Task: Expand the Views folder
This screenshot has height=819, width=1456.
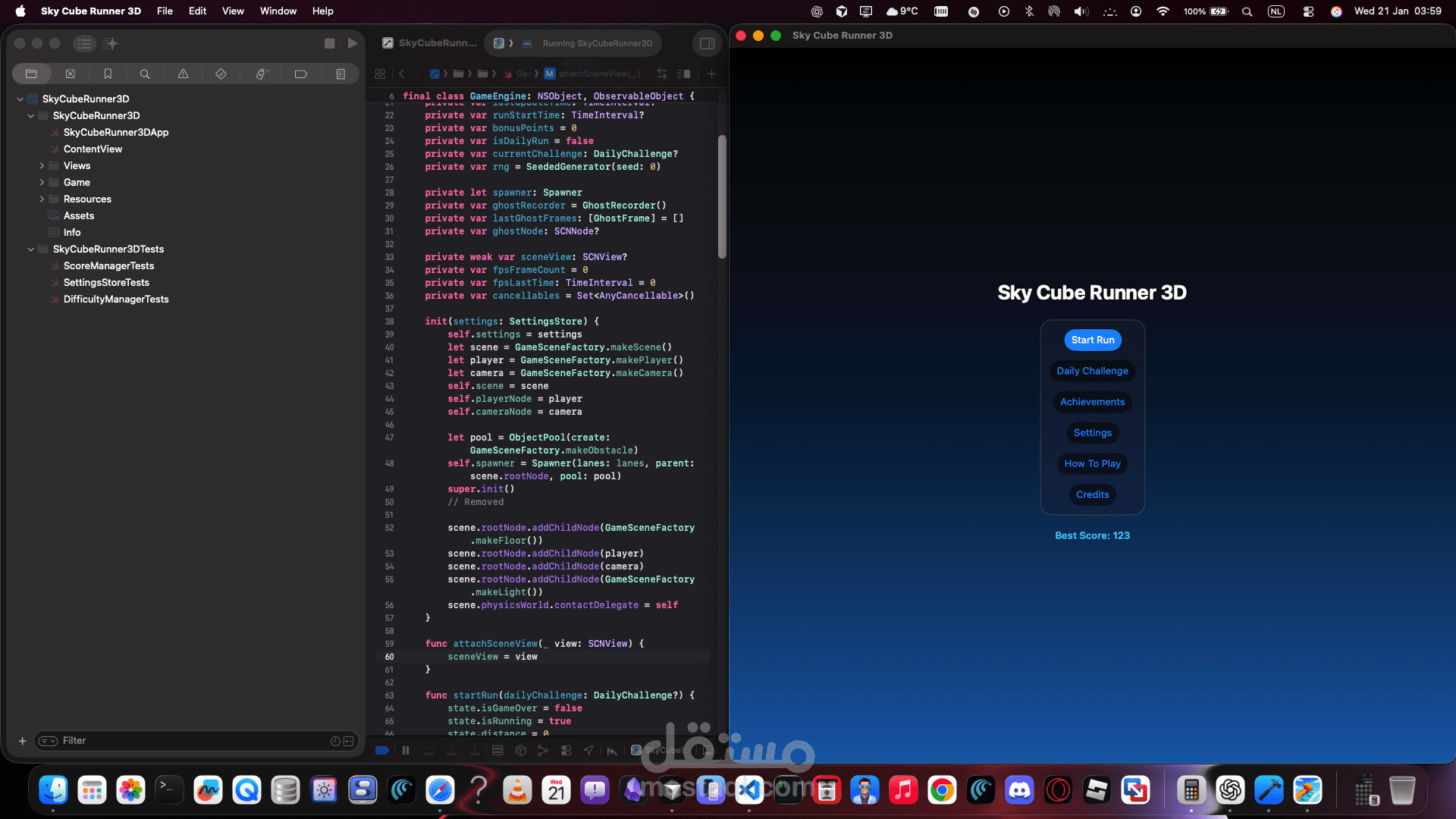Action: (42, 165)
